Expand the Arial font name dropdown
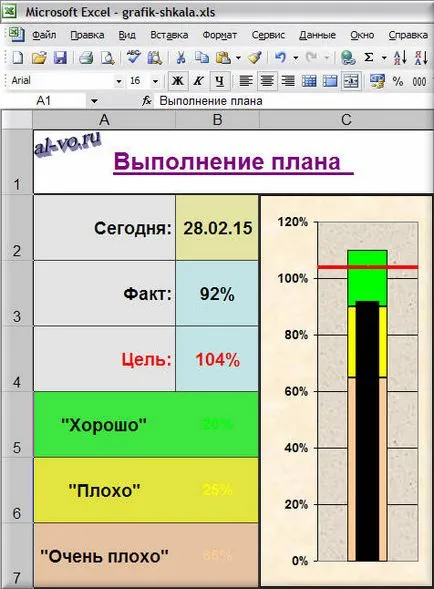 [118, 81]
